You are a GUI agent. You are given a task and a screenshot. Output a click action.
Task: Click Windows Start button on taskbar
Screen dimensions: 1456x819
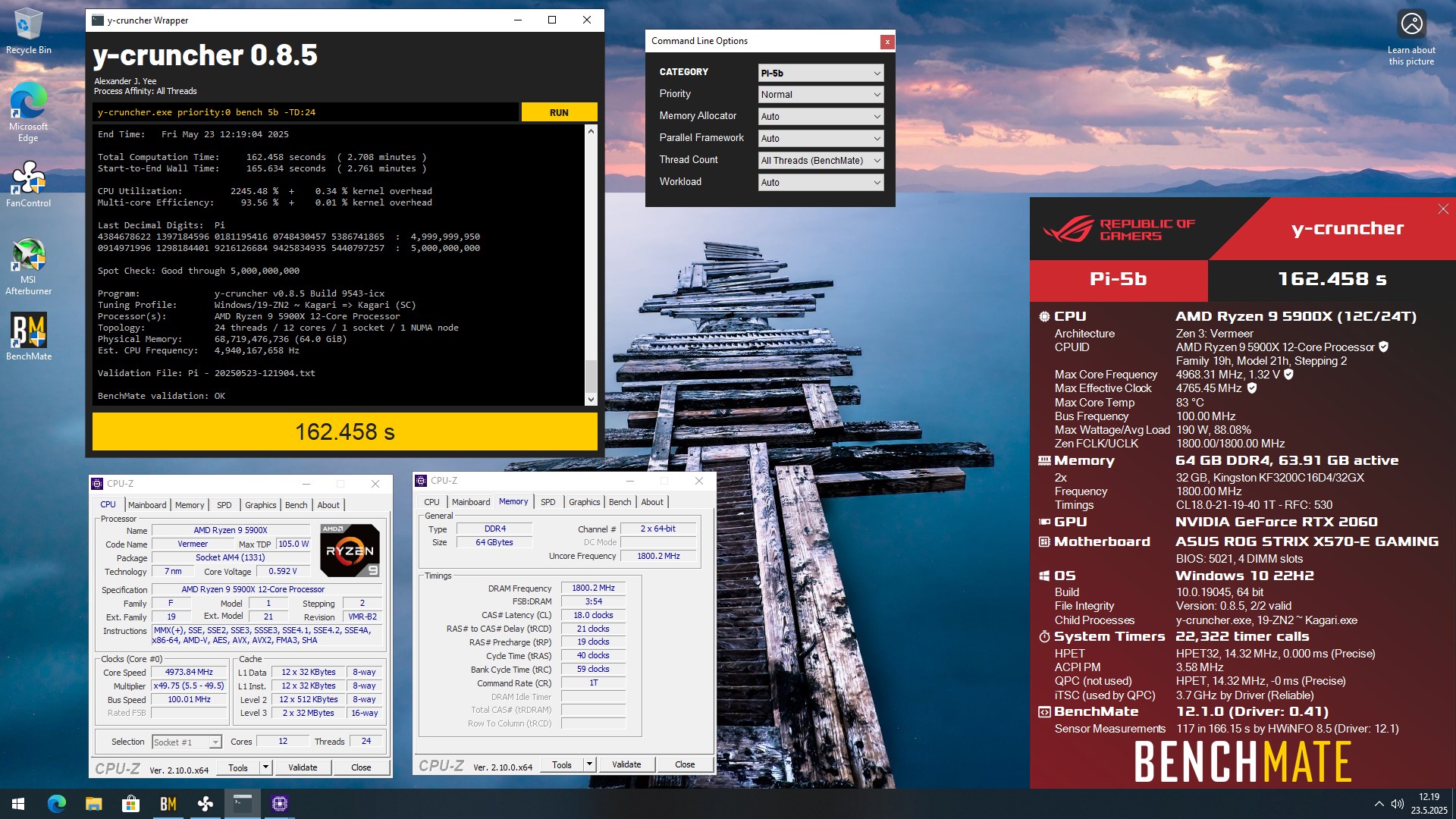[18, 804]
